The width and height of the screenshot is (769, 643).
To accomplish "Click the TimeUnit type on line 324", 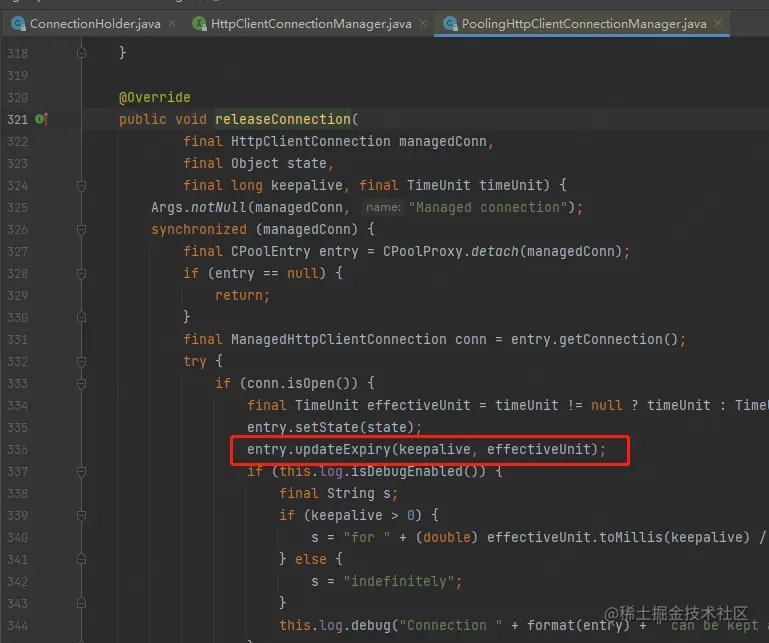I will (x=438, y=185).
